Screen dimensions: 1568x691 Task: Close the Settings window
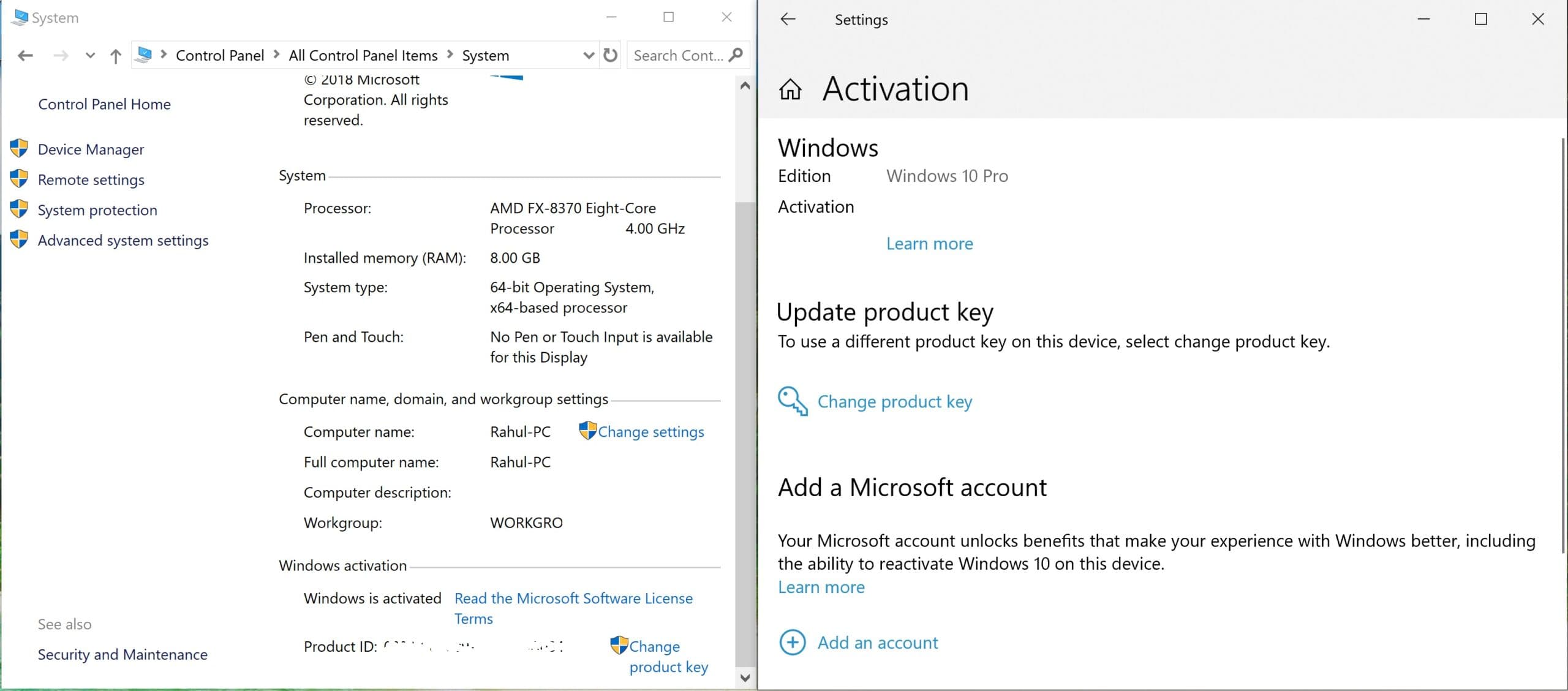pyautogui.click(x=1538, y=19)
